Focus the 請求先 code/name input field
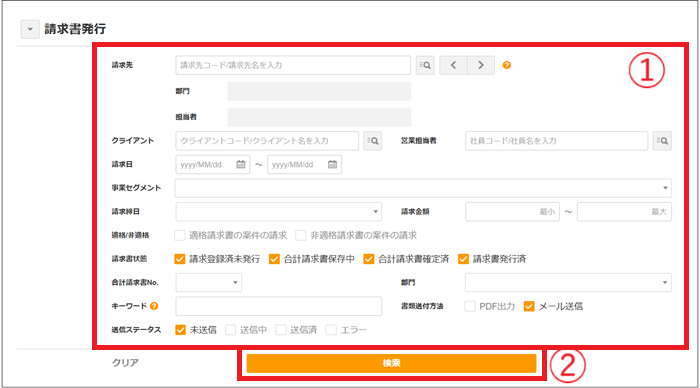The image size is (700, 388). point(293,65)
